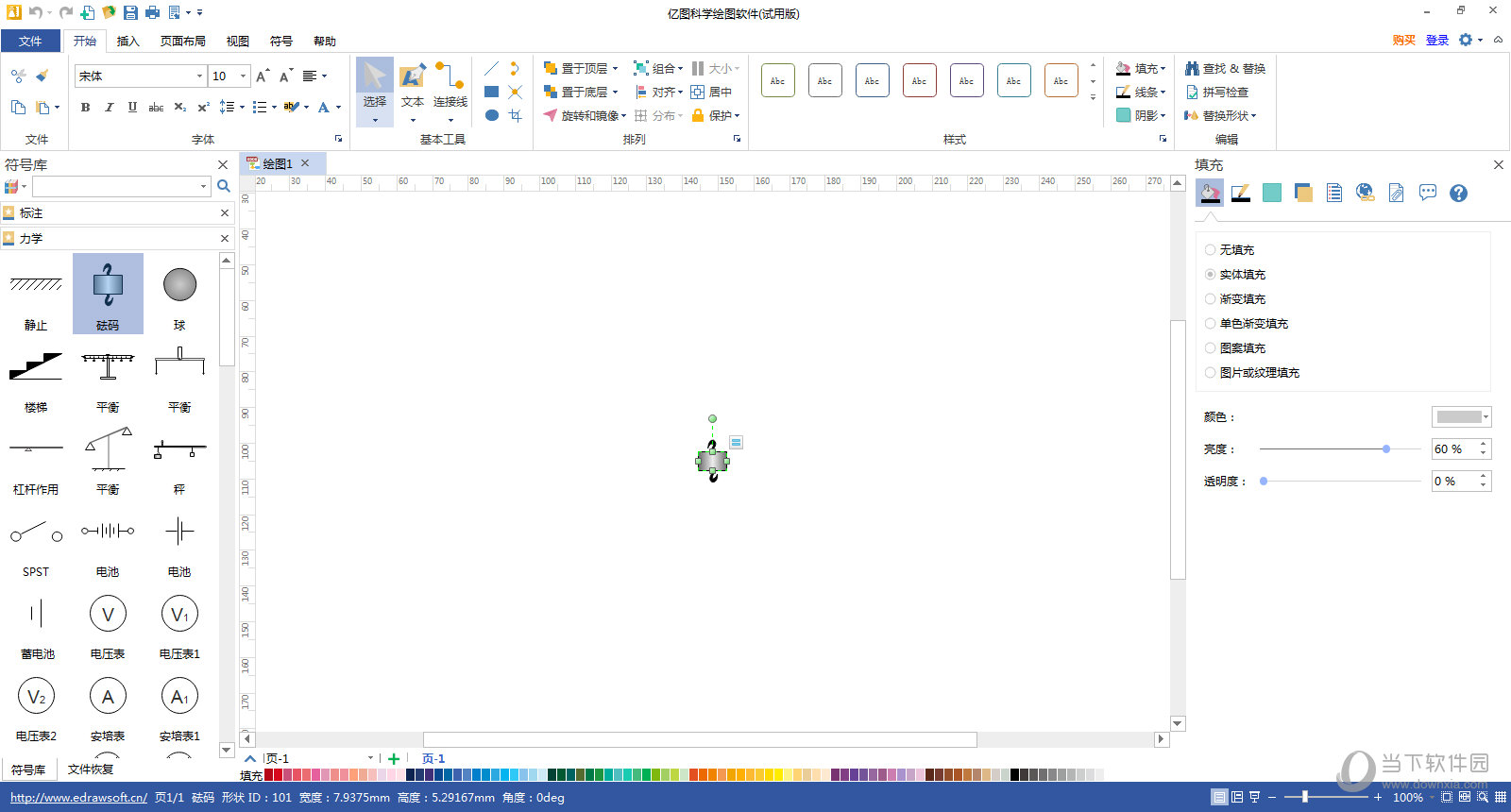
Task: Adjust the 透明度 transparency slider handle
Action: tap(1264, 482)
